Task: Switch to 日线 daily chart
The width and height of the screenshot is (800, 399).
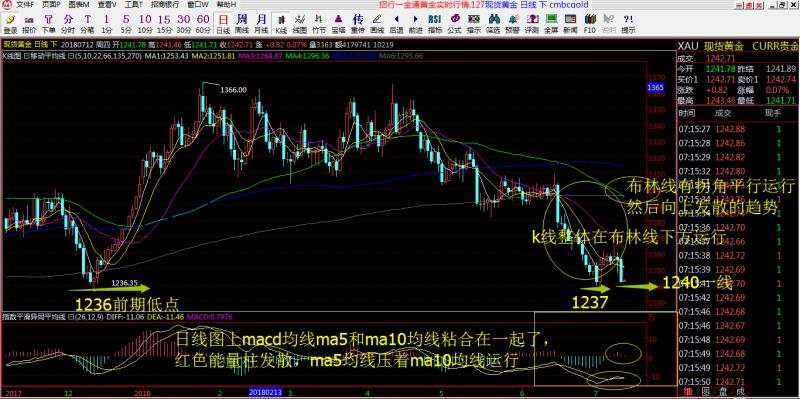Action: tap(223, 23)
